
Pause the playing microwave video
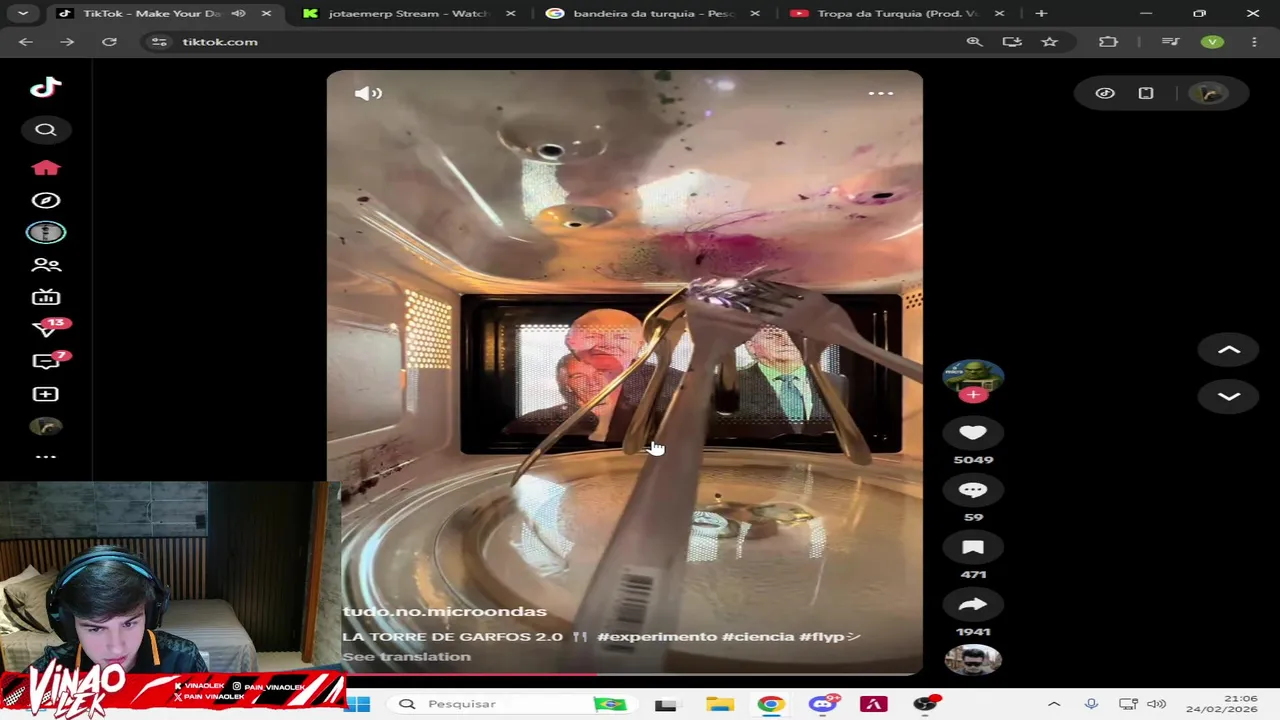[624, 372]
